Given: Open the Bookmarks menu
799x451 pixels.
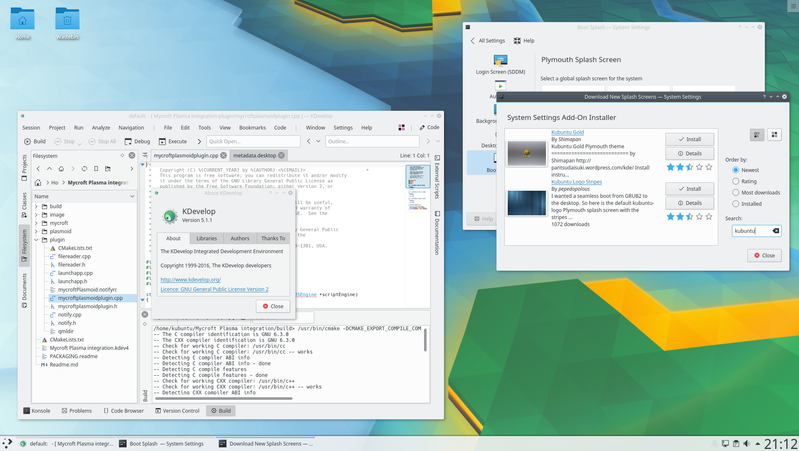Looking at the screenshot, I should tap(252, 128).
